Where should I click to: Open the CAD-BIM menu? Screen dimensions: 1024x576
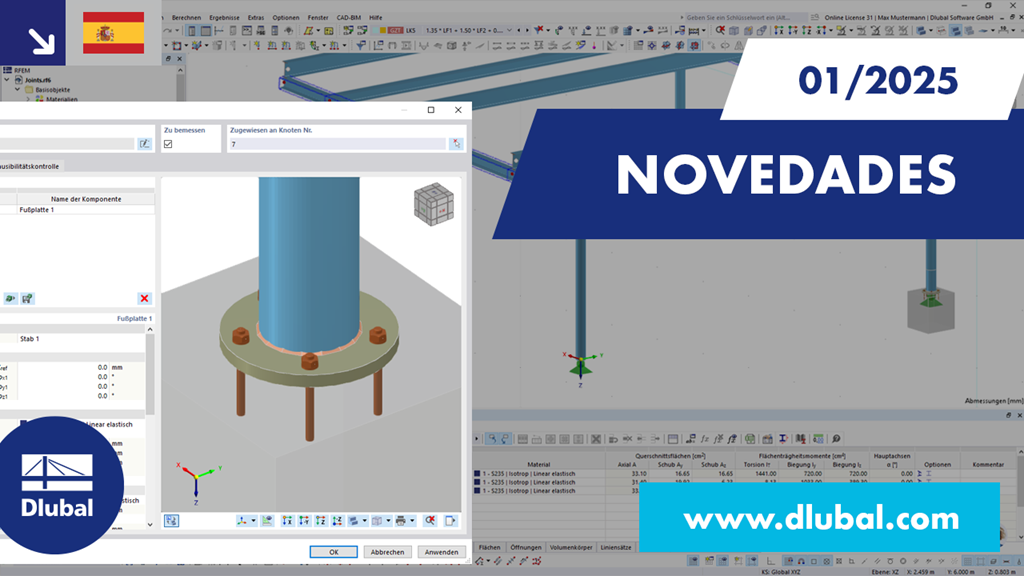pos(349,18)
